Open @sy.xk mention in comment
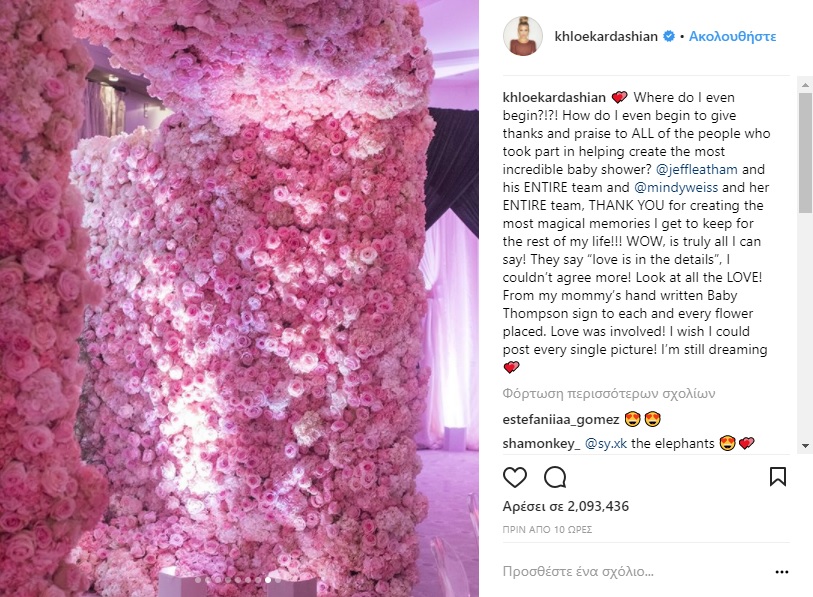 606,443
